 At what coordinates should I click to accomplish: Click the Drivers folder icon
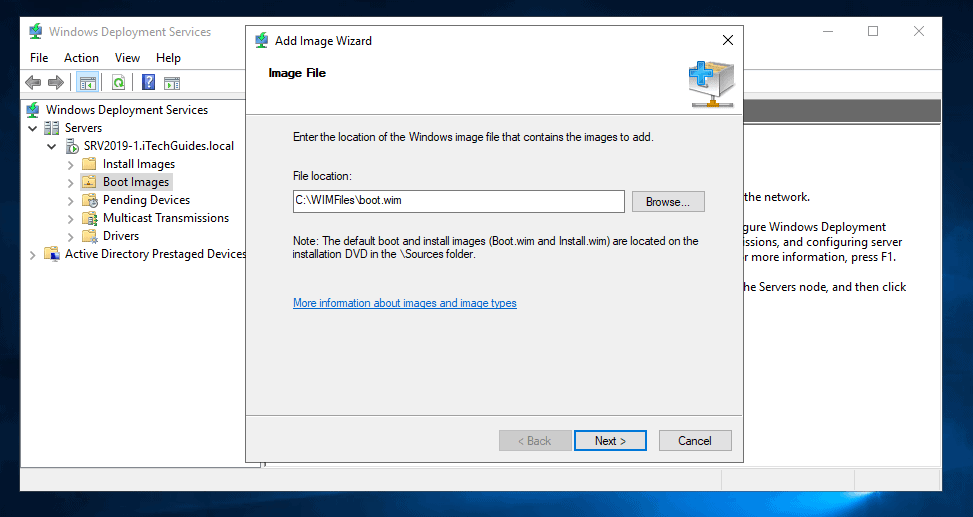[x=90, y=236]
